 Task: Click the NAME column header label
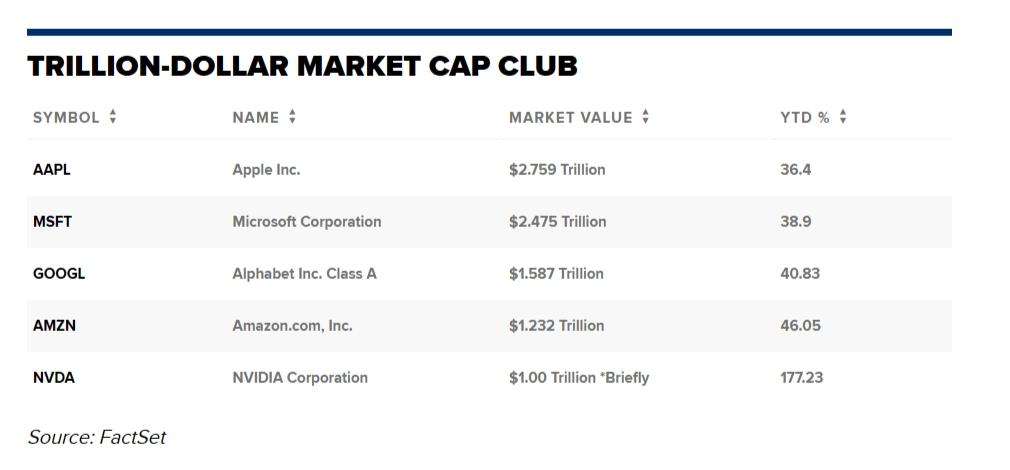click(x=255, y=117)
